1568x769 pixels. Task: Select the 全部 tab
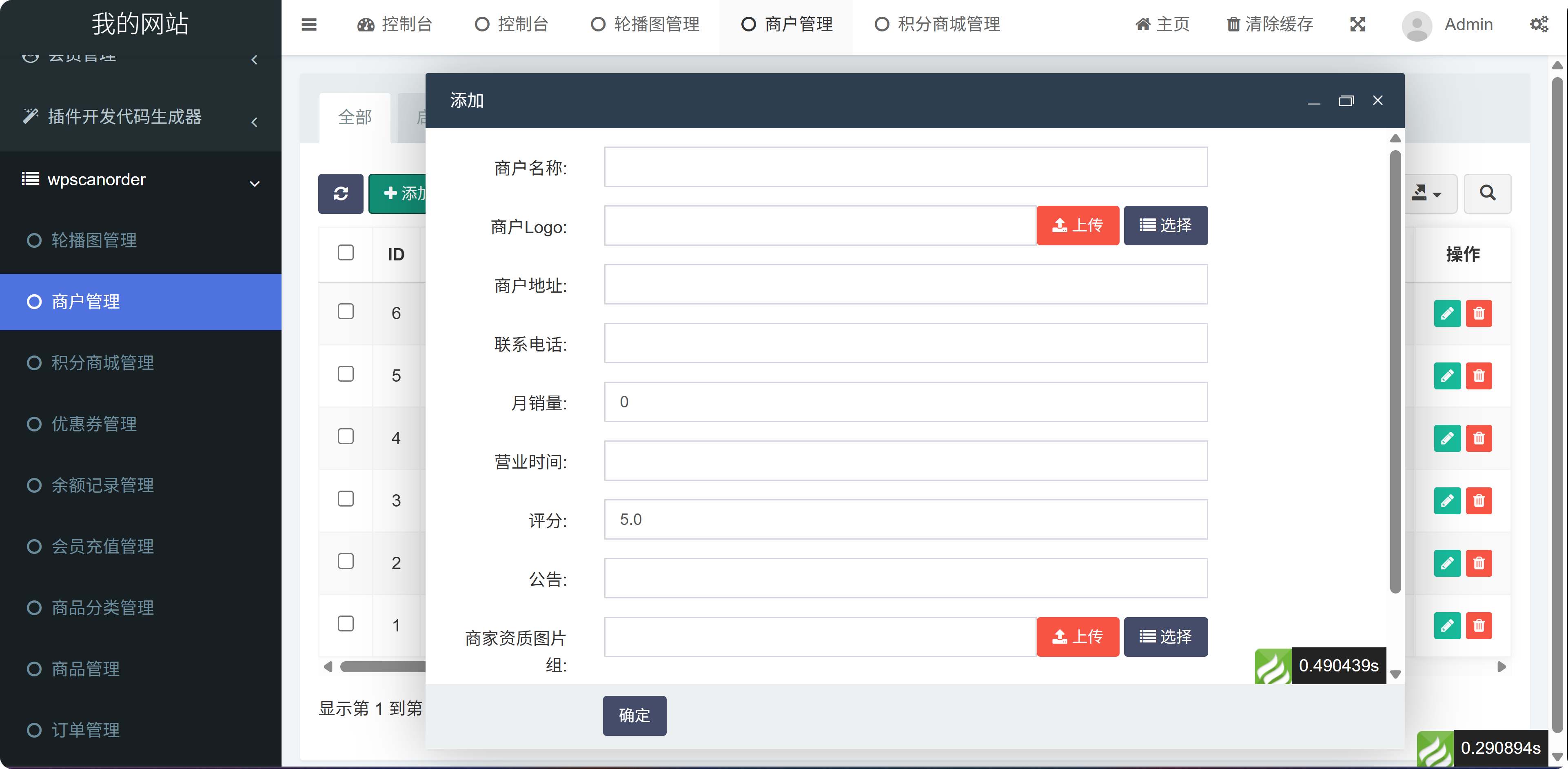click(x=355, y=117)
